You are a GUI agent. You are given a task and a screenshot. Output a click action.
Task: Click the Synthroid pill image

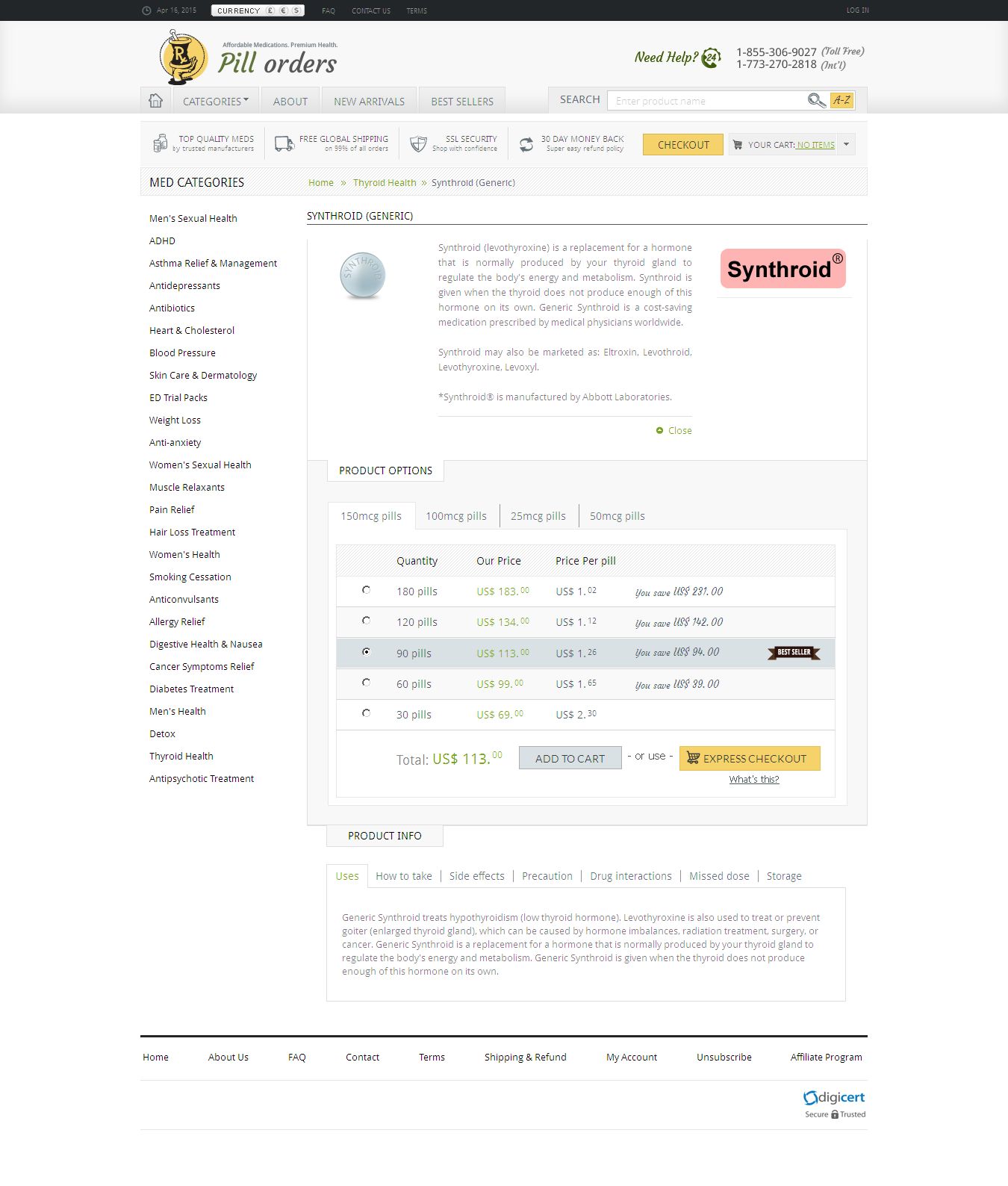click(x=363, y=276)
